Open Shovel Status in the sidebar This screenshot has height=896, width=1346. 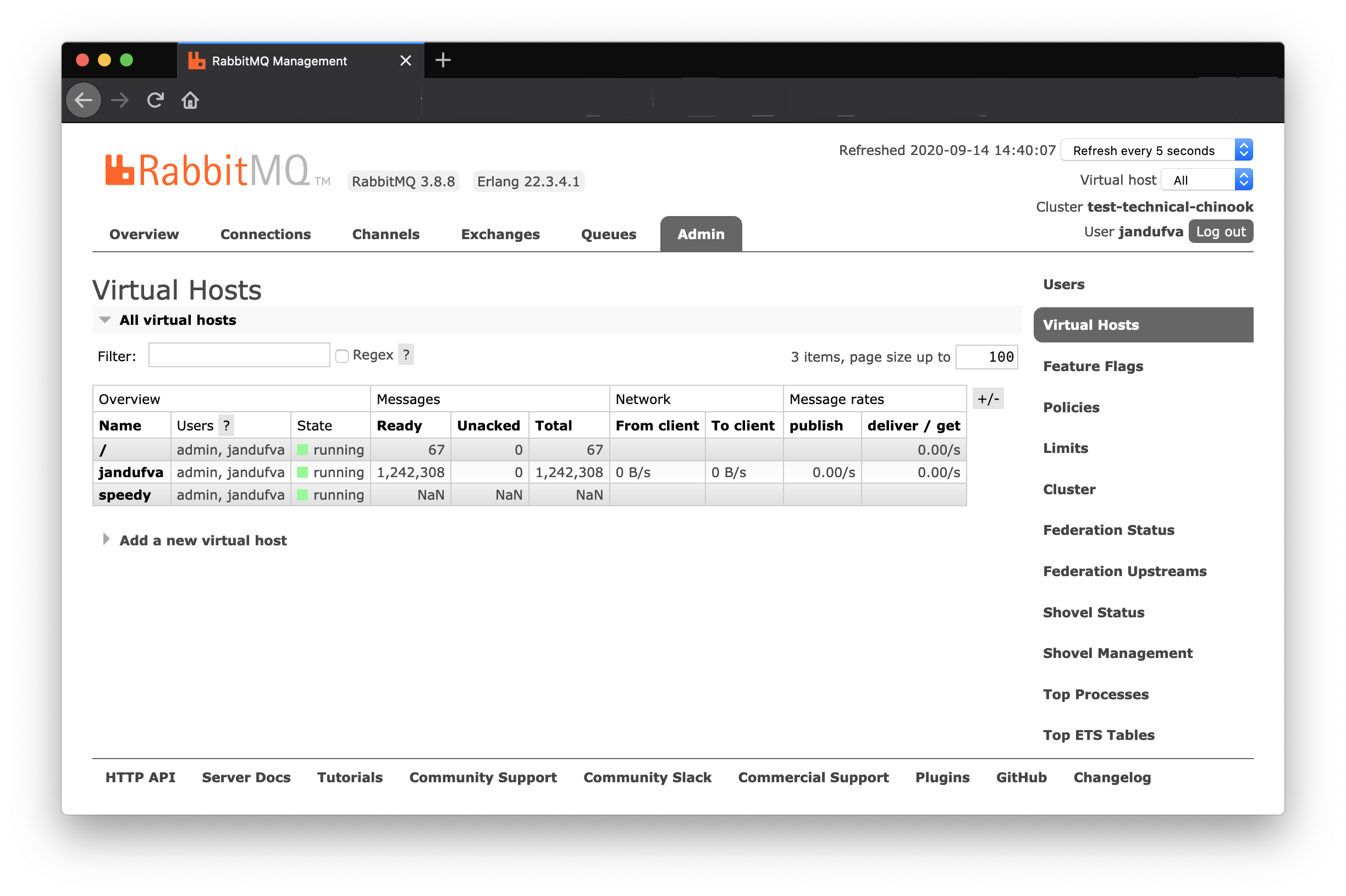coord(1094,612)
